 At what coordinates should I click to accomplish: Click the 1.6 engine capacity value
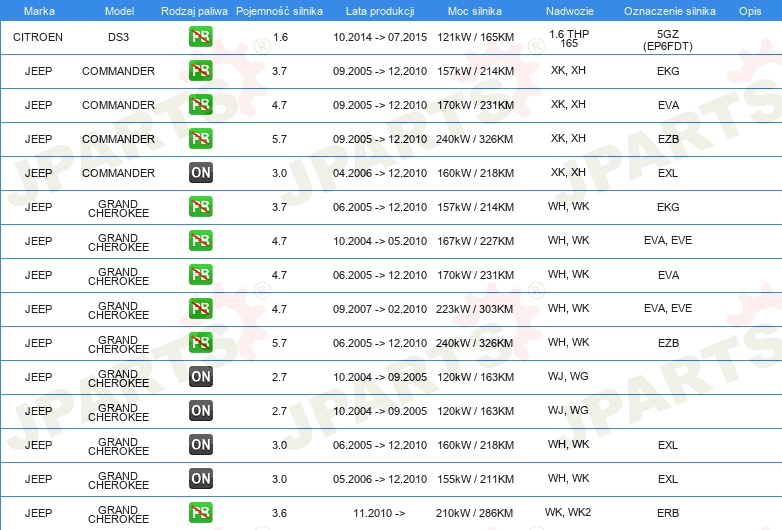[281, 37]
